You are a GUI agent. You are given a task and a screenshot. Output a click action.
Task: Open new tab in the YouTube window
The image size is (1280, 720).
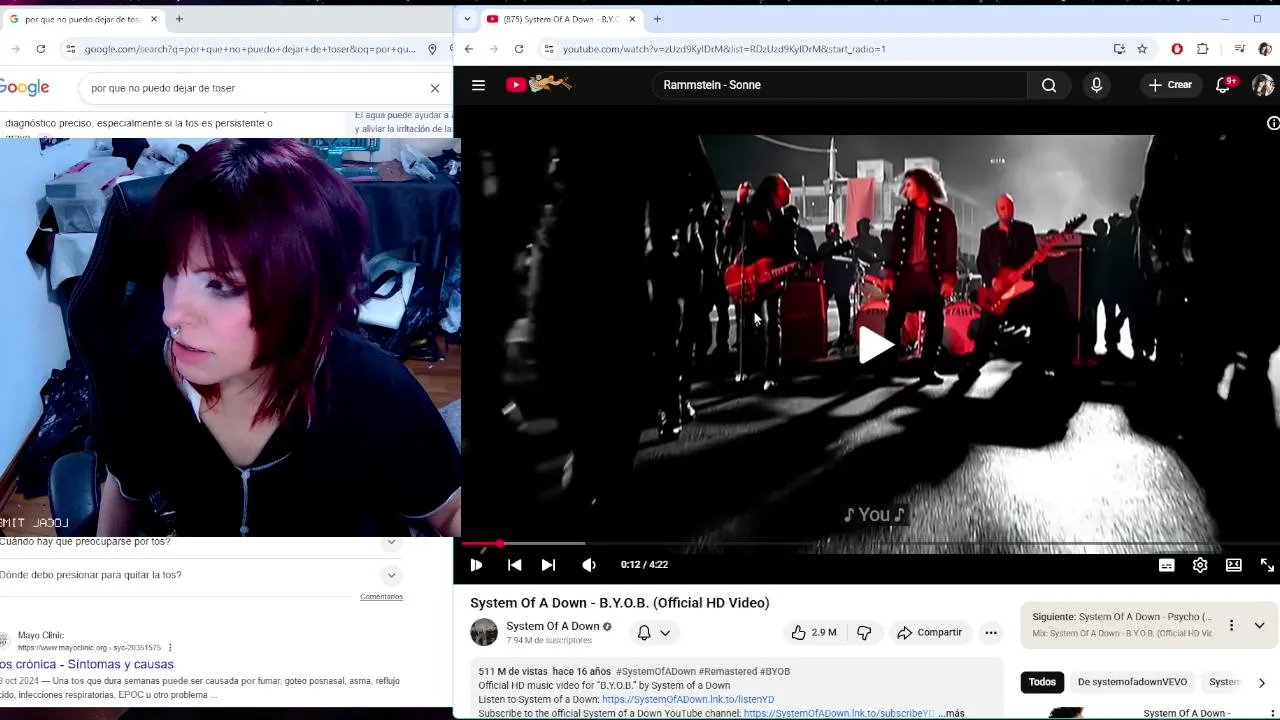pos(657,19)
